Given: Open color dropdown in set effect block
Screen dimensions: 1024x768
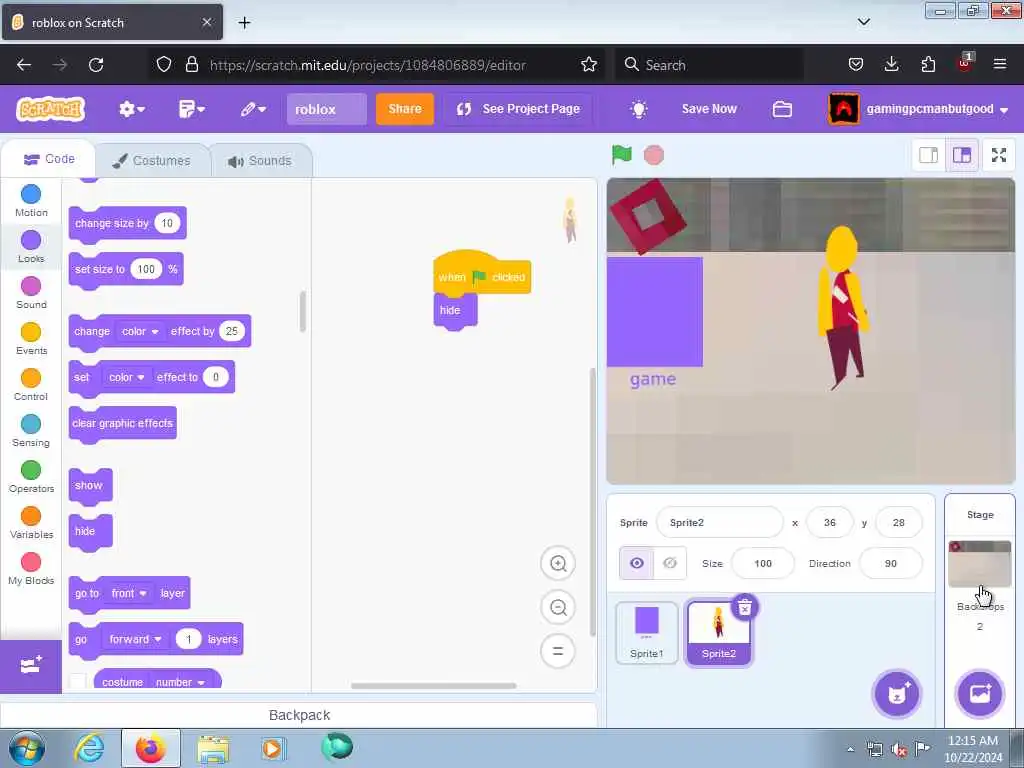Looking at the screenshot, I should tap(126, 377).
